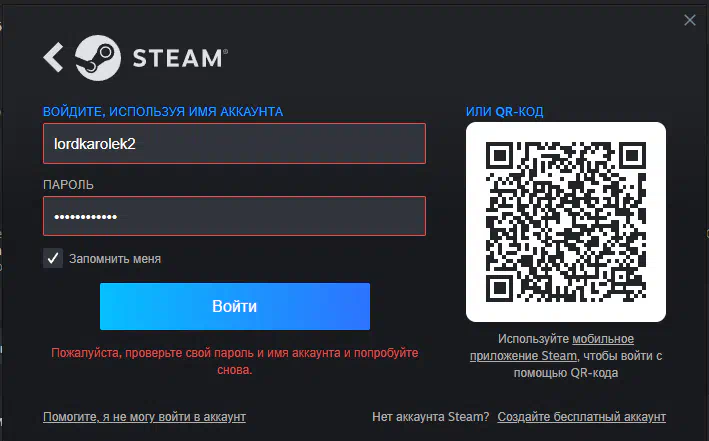The image size is (709, 441).
Task: Open the мобильное приложение Steam link
Action: point(552,347)
